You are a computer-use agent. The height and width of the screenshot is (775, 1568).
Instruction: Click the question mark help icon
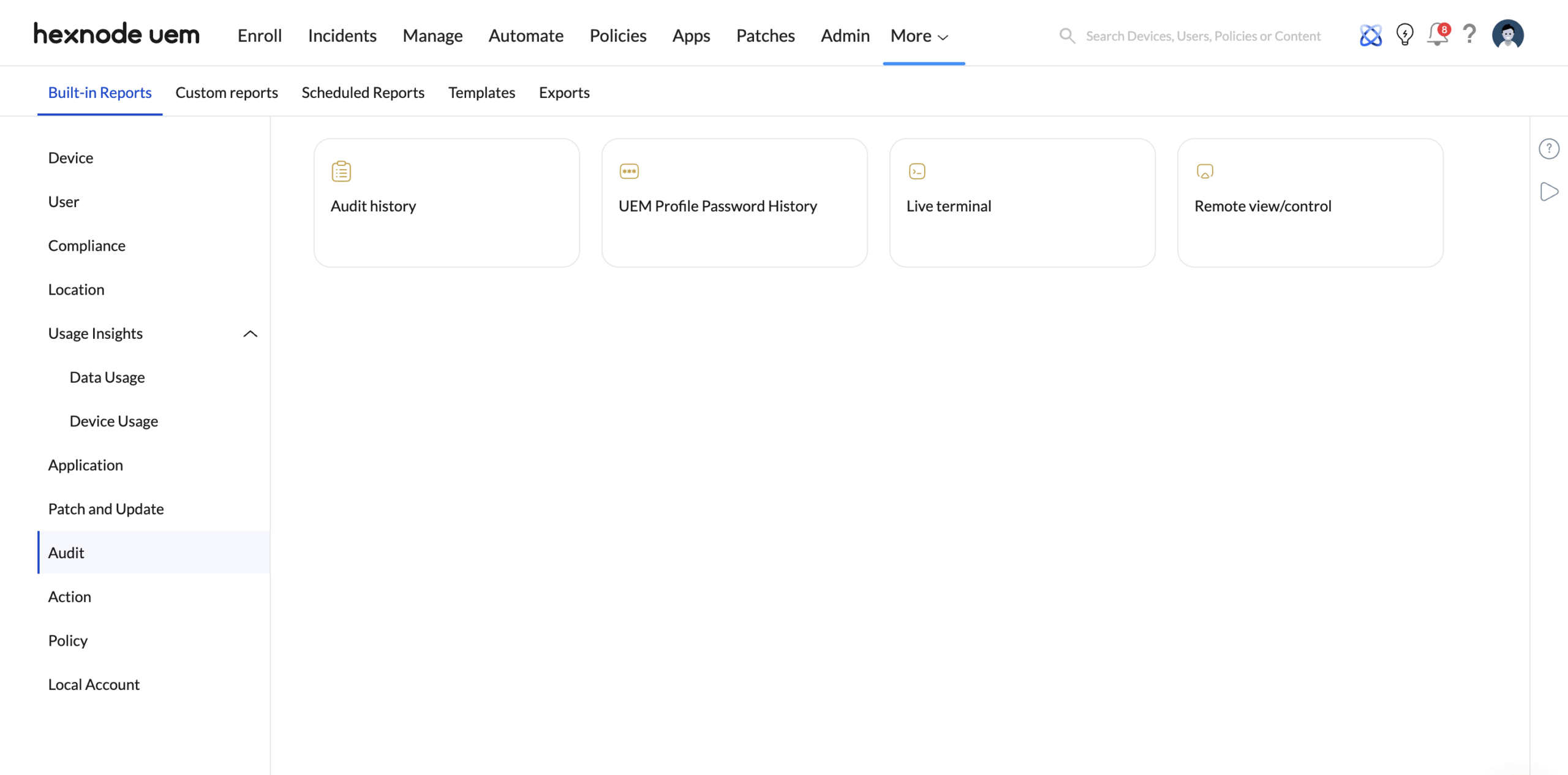click(x=1469, y=35)
